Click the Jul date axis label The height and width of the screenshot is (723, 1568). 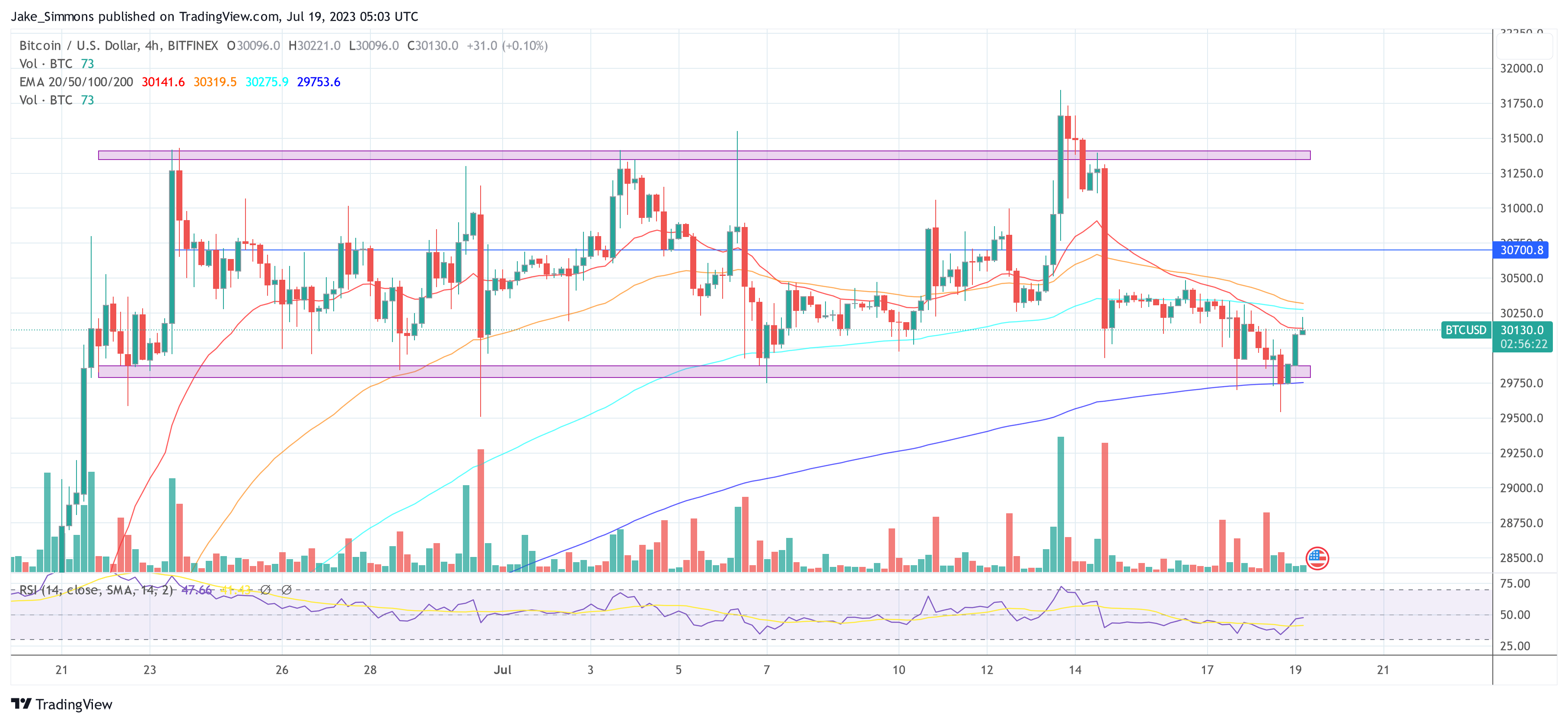[502, 669]
